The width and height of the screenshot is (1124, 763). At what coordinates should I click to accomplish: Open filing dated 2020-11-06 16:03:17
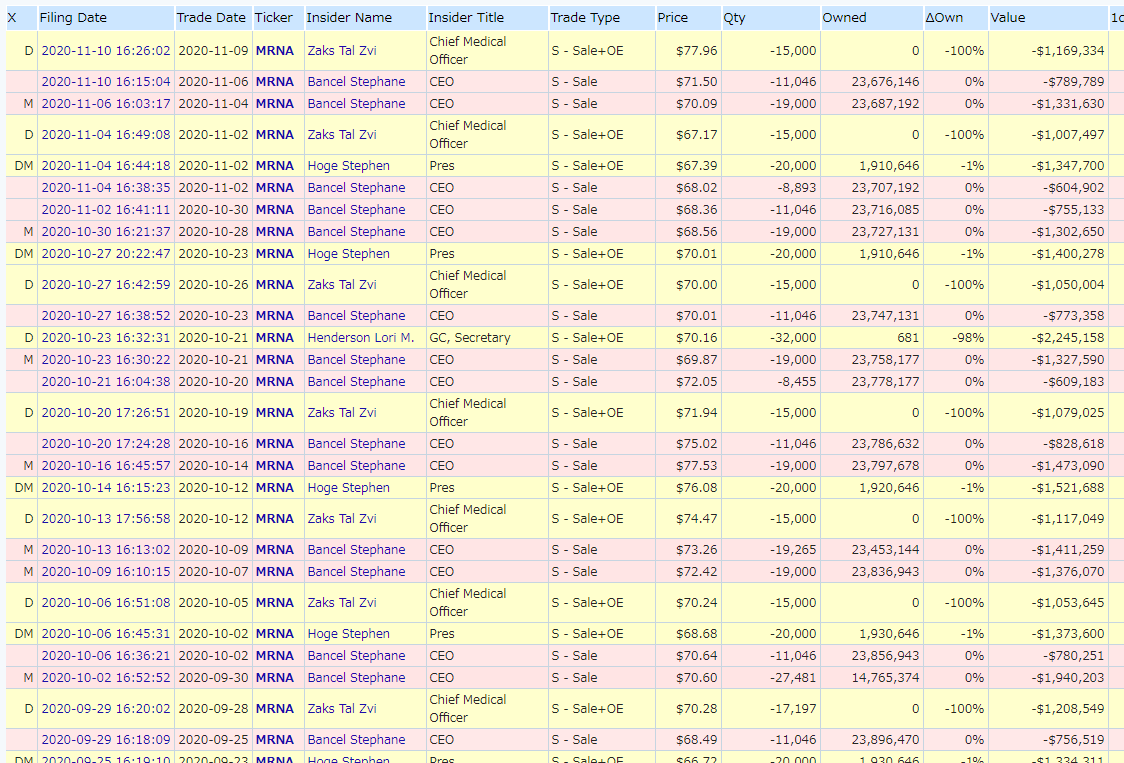pyautogui.click(x=106, y=104)
